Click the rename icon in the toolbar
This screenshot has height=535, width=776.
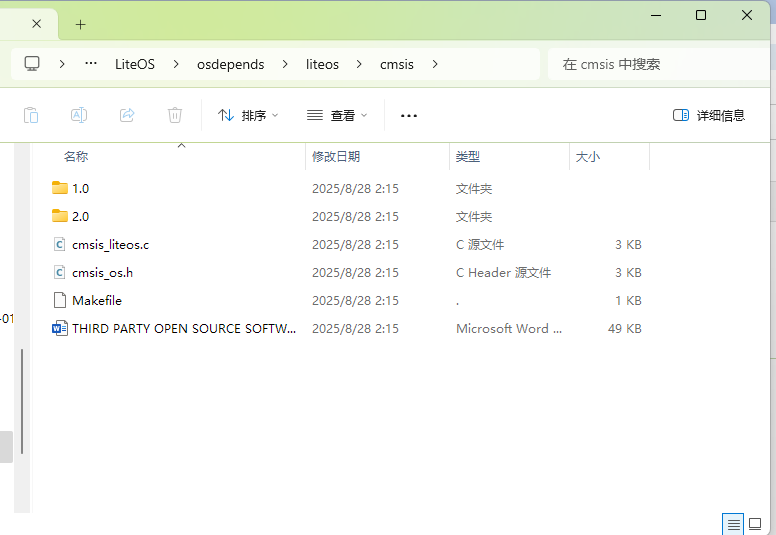(x=79, y=115)
